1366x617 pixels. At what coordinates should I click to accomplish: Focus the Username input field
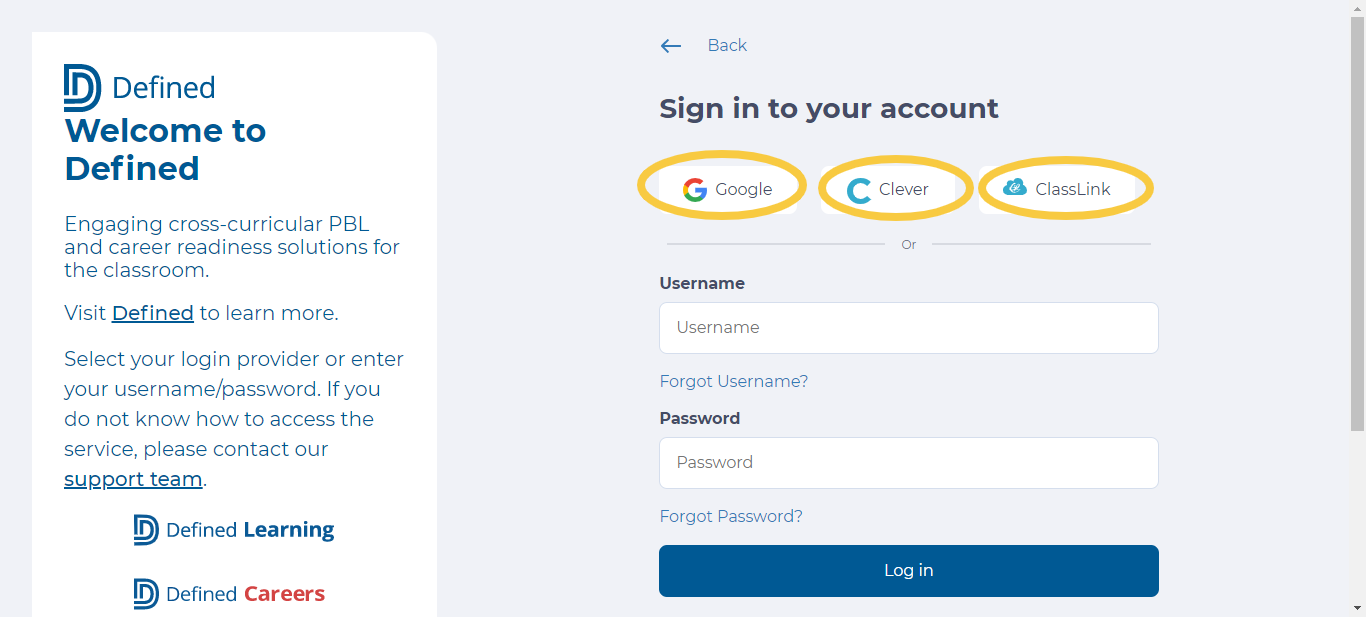[909, 328]
